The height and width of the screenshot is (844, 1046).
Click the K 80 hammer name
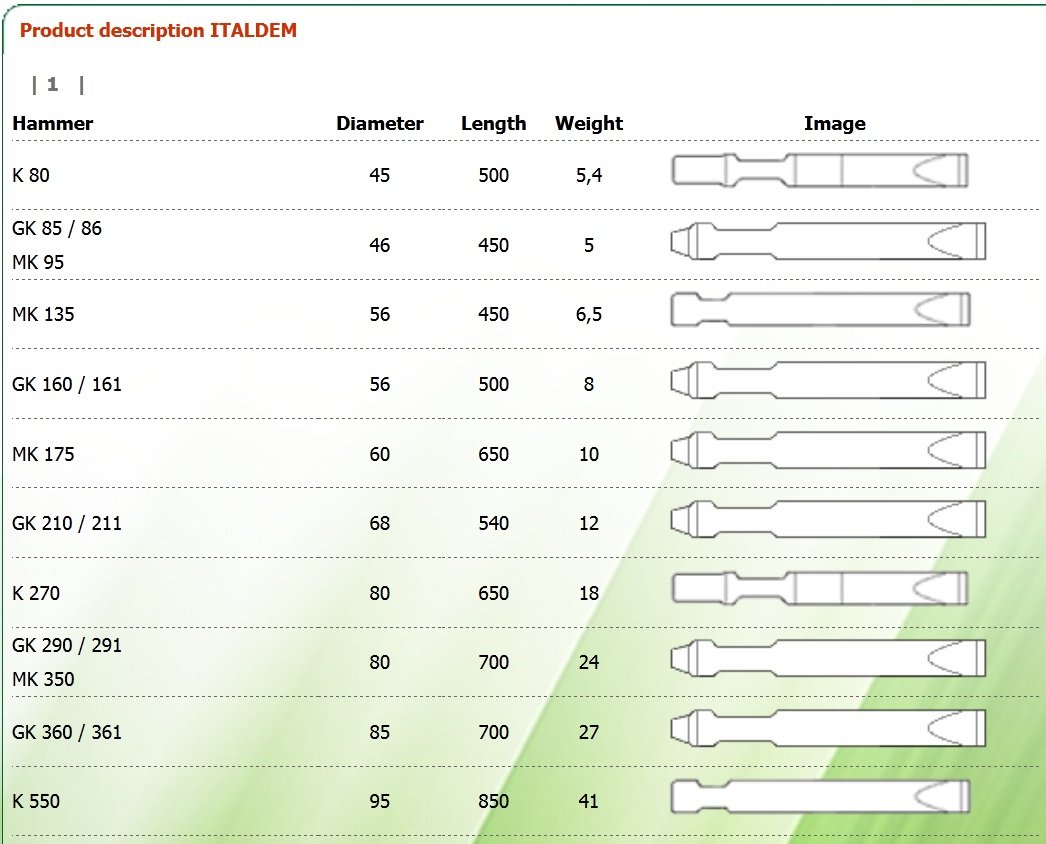coord(31,175)
